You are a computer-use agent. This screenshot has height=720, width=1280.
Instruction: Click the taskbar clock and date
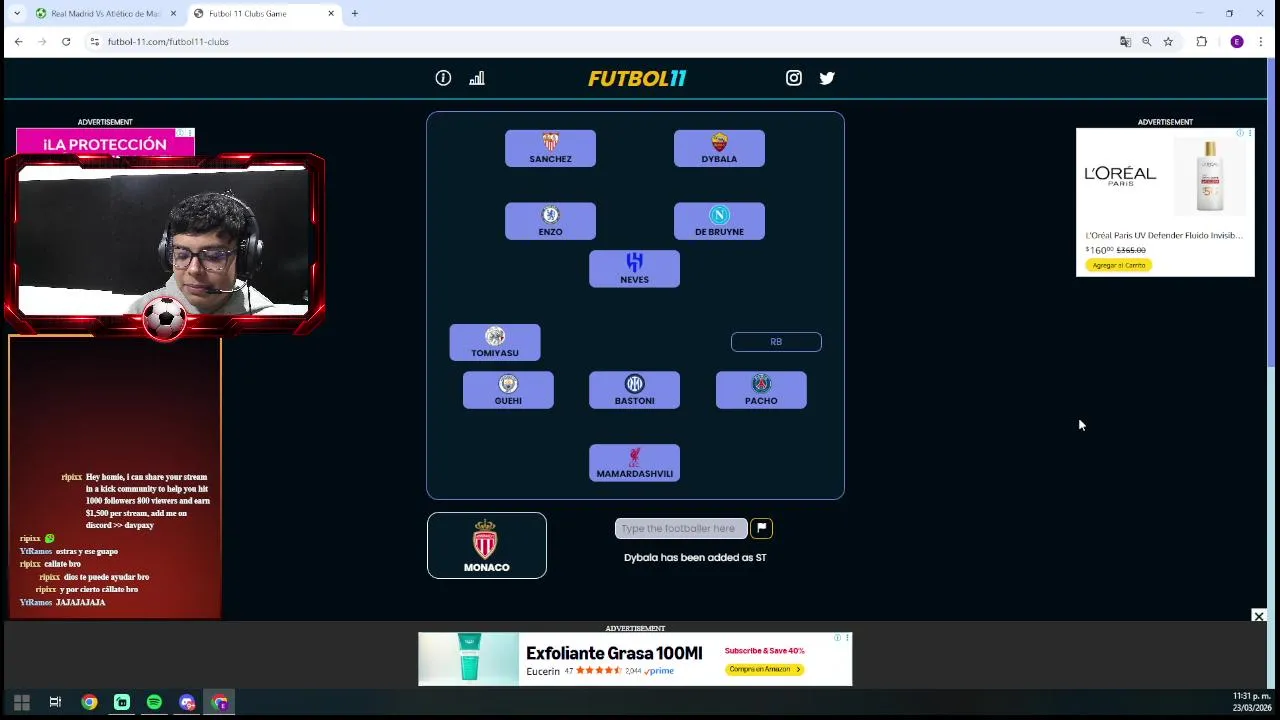[1251, 702]
